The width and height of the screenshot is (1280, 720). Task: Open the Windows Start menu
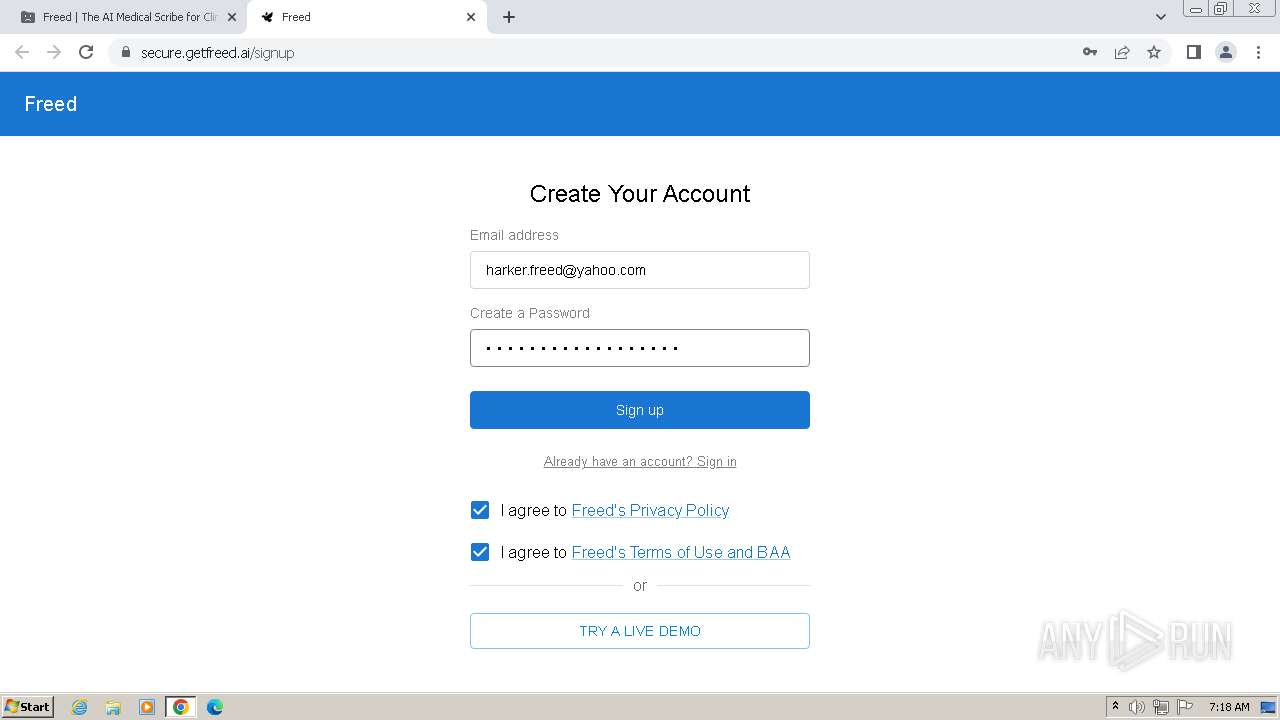point(28,706)
